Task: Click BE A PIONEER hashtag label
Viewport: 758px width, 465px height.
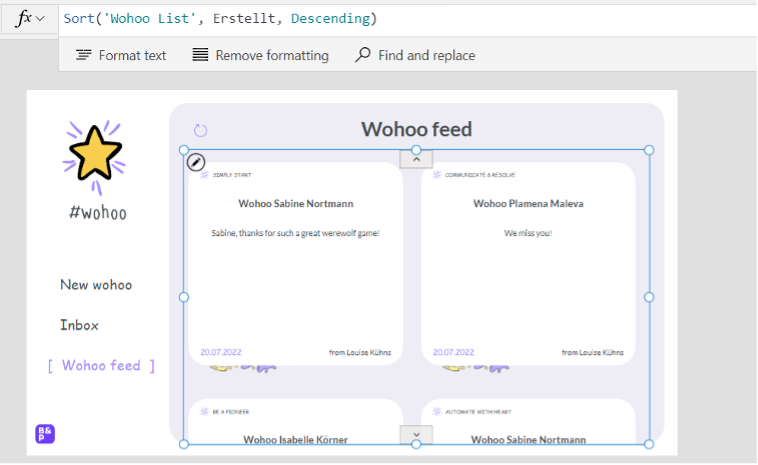Action: pyautogui.click(x=231, y=412)
